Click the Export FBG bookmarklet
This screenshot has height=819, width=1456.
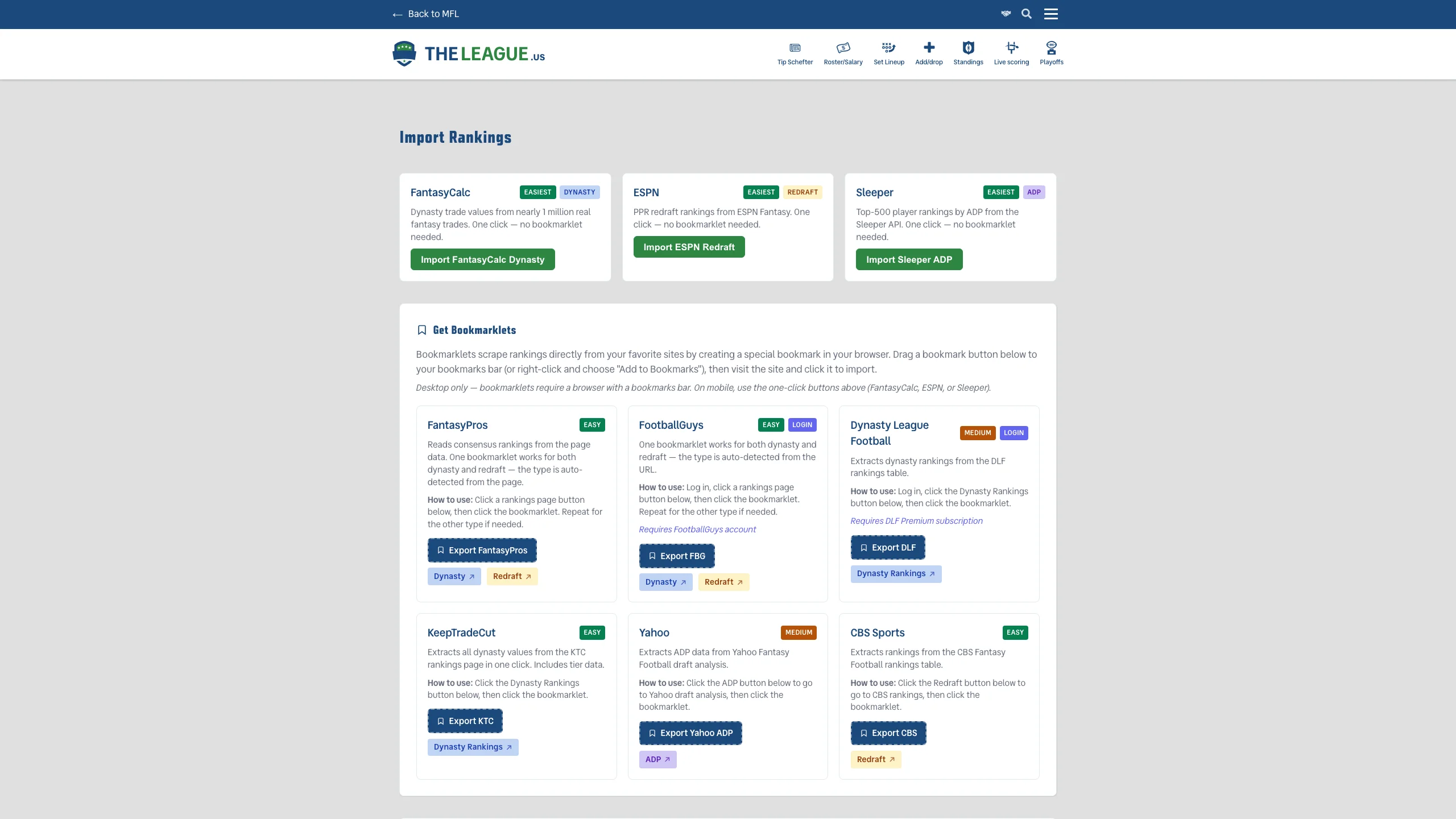pyautogui.click(x=677, y=556)
